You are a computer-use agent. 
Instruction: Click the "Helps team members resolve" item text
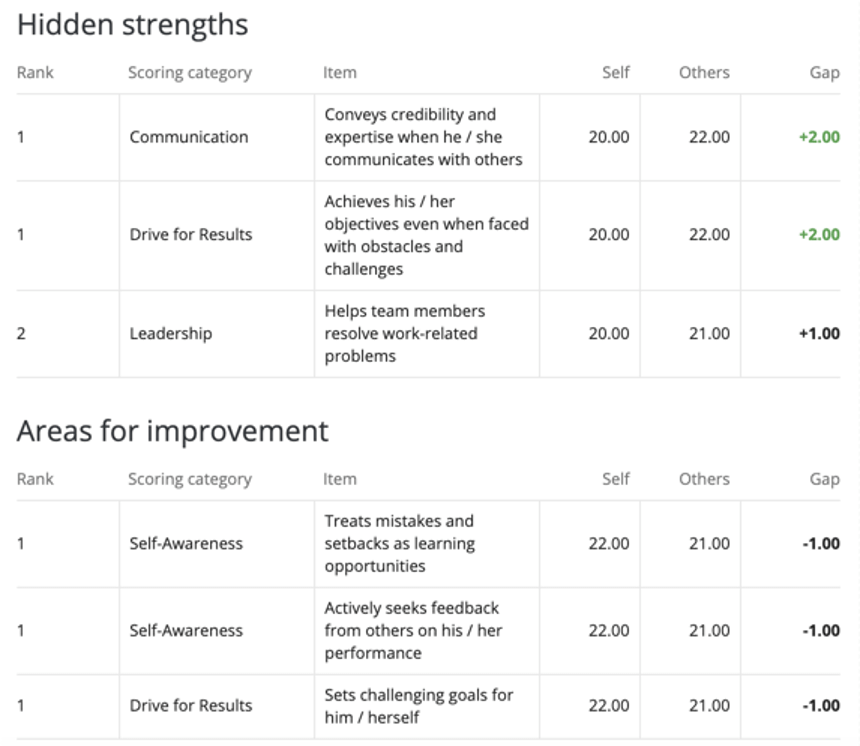404,334
